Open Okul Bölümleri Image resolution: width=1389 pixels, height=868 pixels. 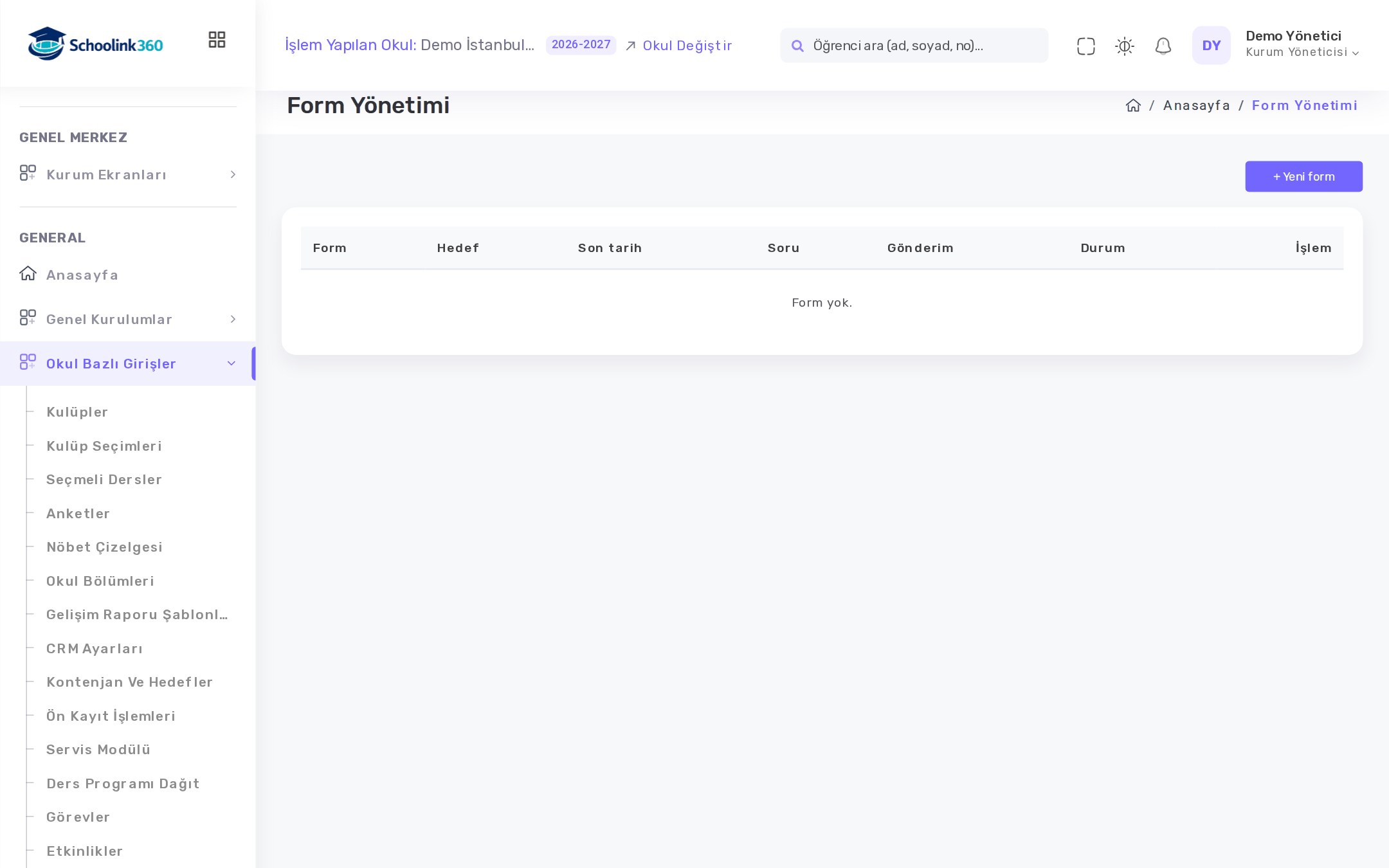(100, 581)
